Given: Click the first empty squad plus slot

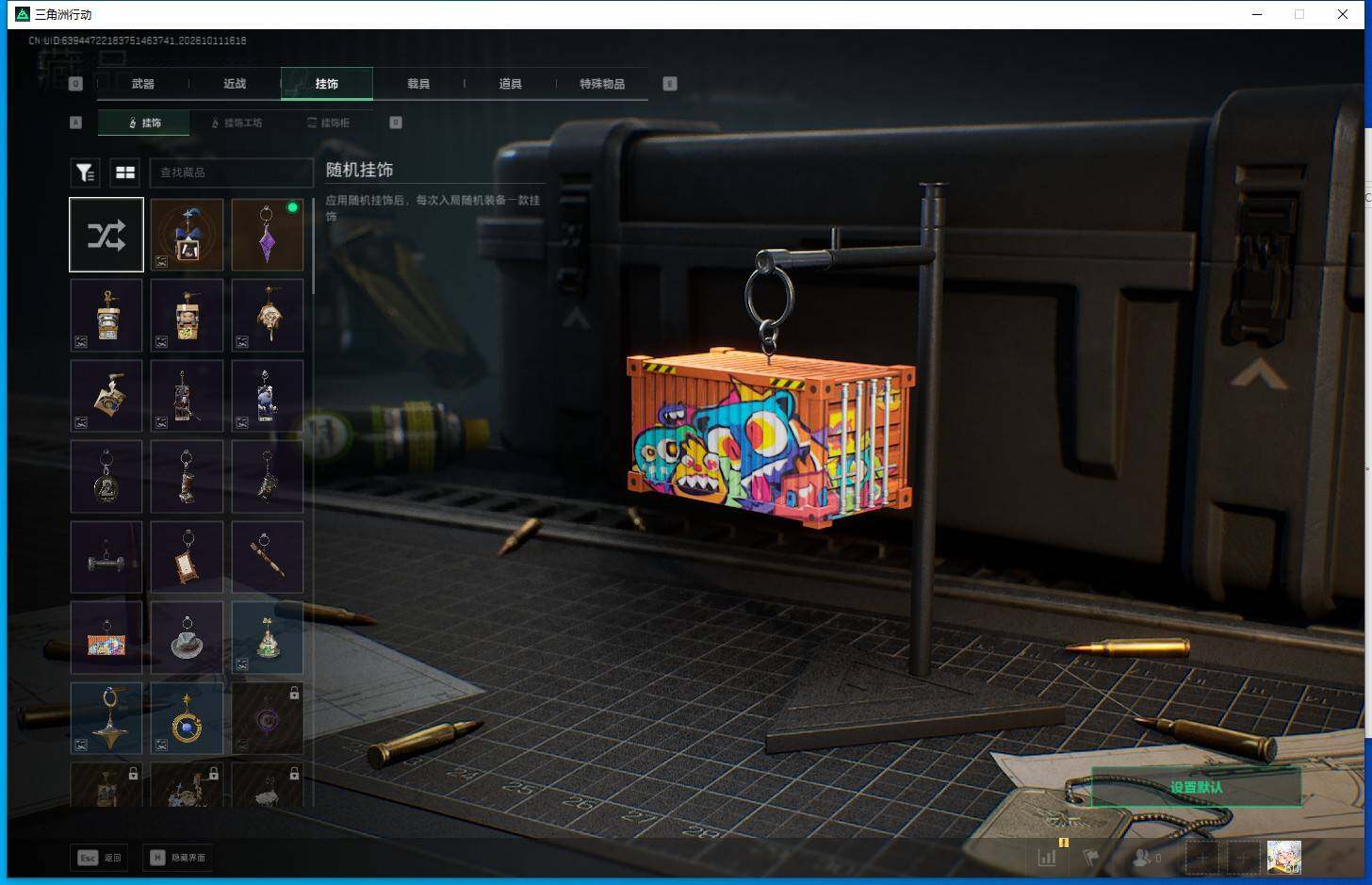Looking at the screenshot, I should (1201, 858).
